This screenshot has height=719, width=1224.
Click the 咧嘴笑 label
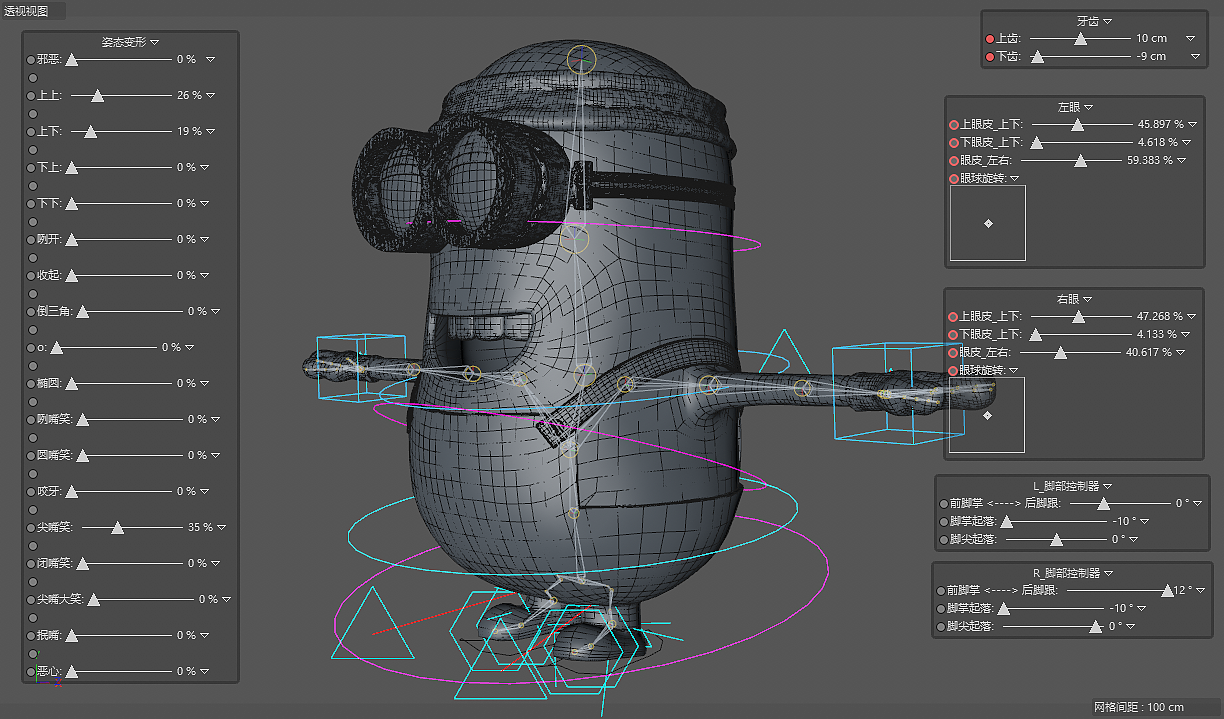pos(56,419)
